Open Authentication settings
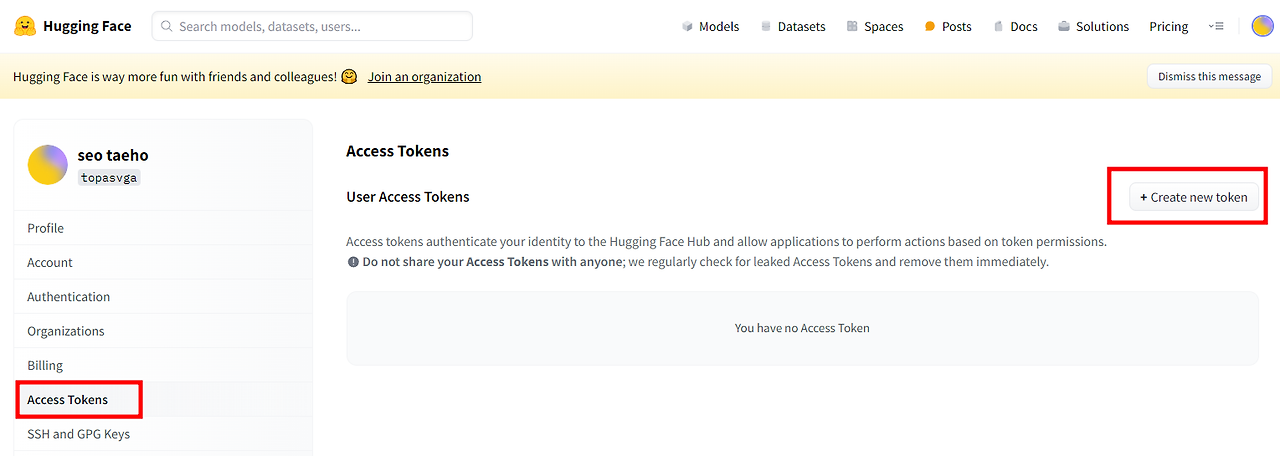 (164, 296)
